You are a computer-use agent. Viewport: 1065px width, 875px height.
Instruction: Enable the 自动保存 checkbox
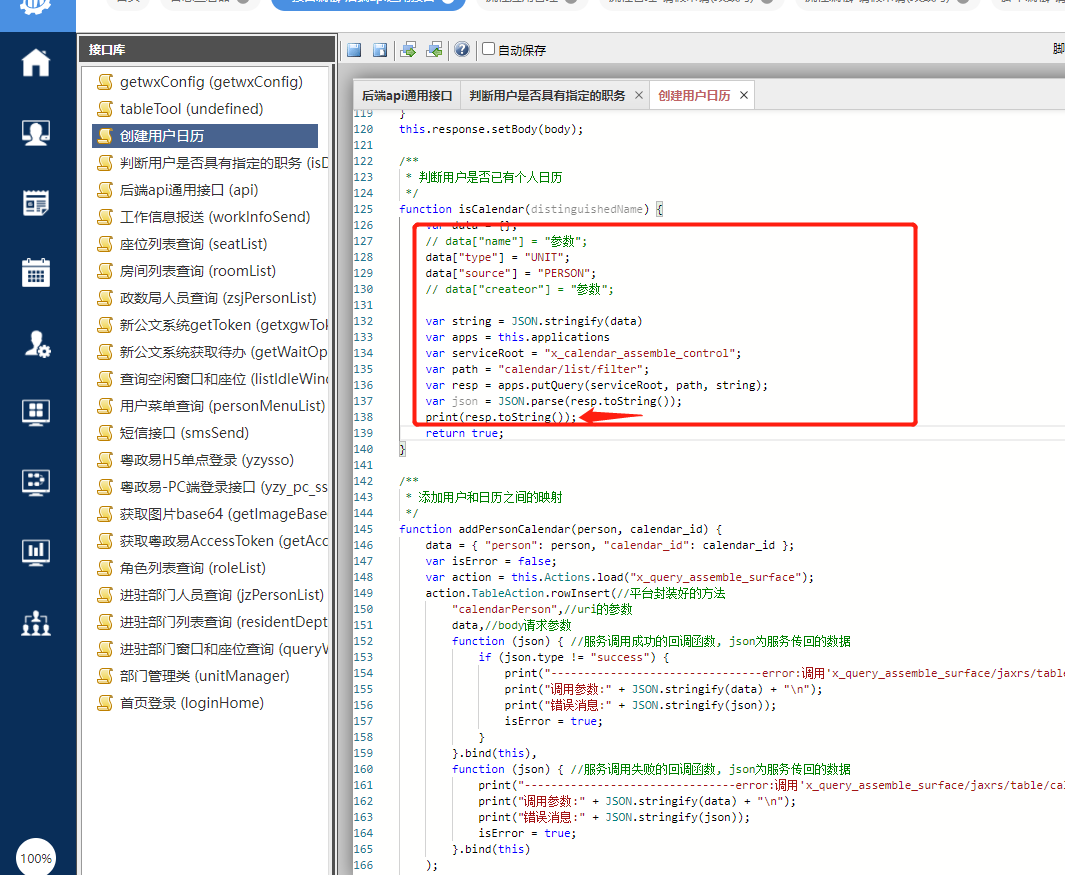488,49
